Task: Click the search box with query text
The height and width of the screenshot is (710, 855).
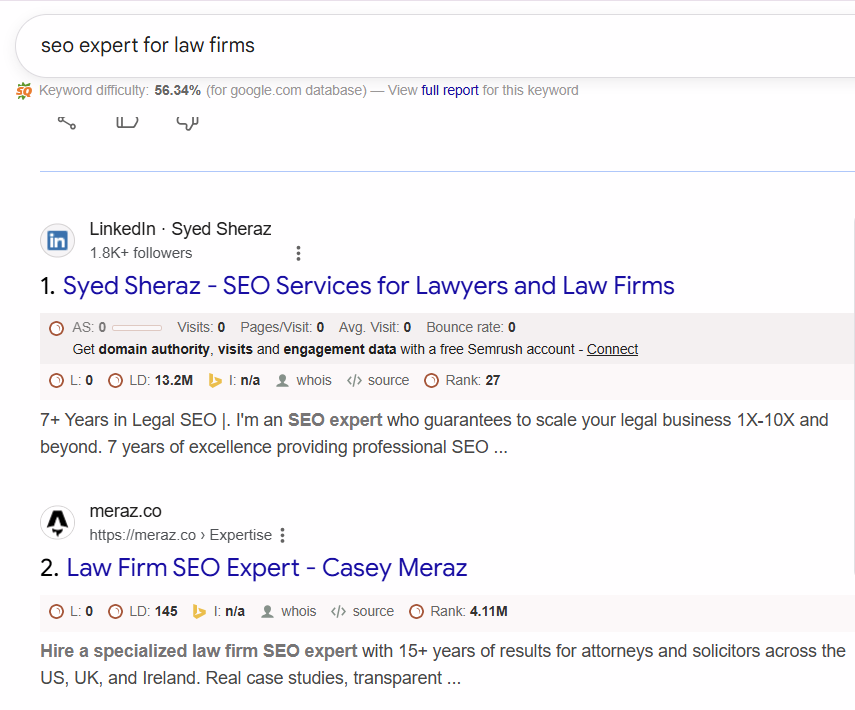Action: pyautogui.click(x=435, y=46)
